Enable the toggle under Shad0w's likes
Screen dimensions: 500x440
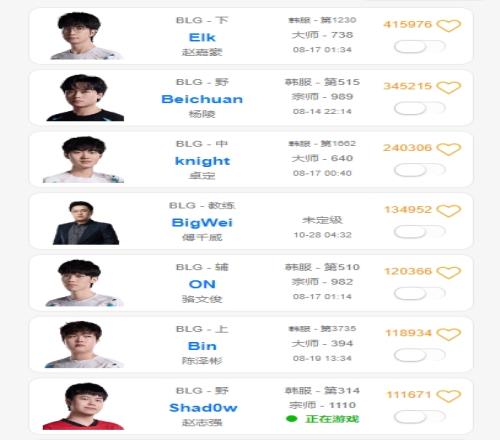[419, 417]
